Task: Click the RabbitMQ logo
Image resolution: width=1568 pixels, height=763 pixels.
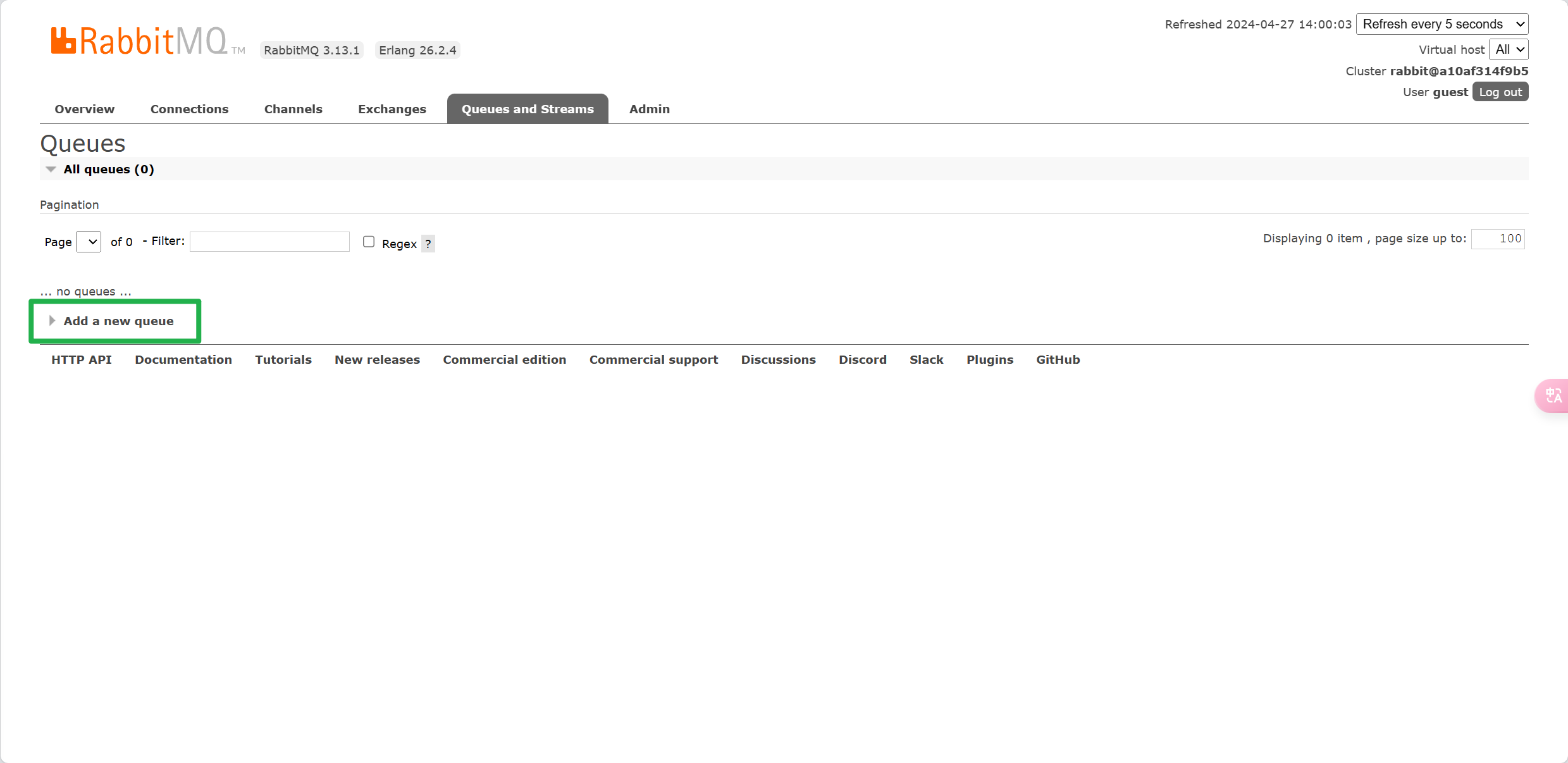Action: tap(139, 42)
